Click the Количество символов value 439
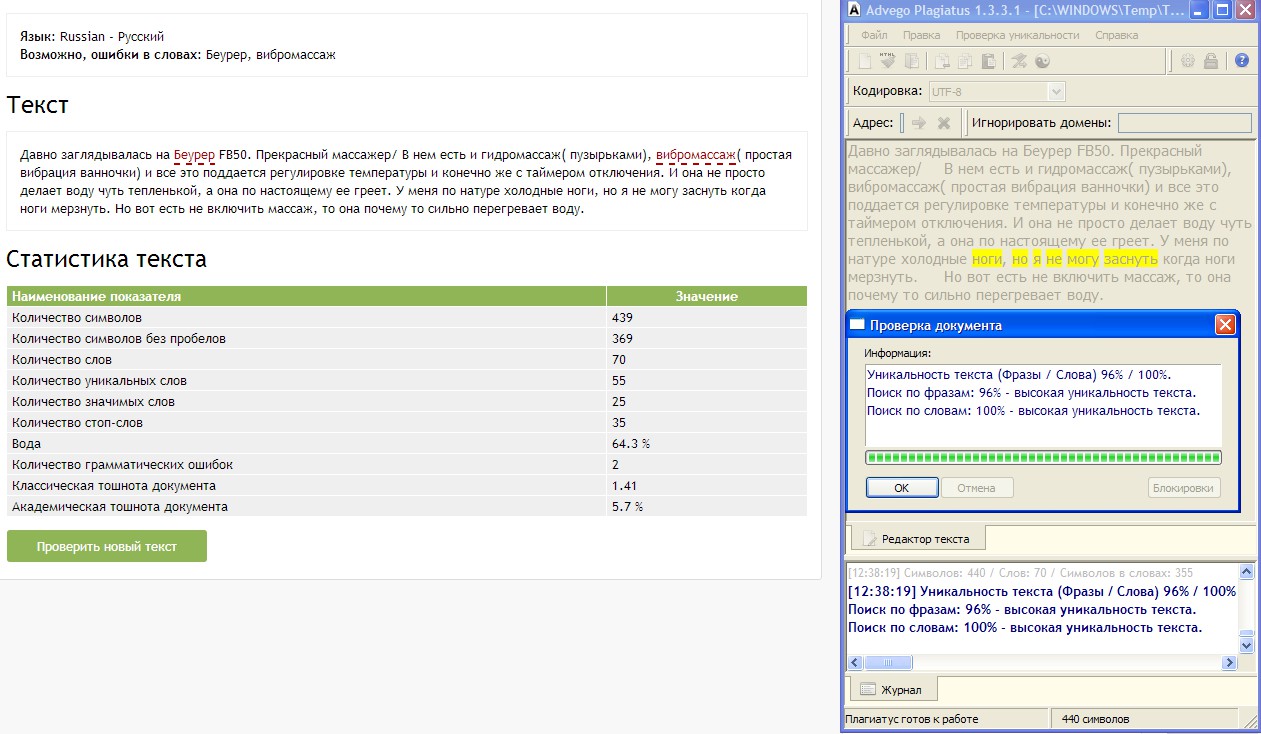 click(622, 318)
